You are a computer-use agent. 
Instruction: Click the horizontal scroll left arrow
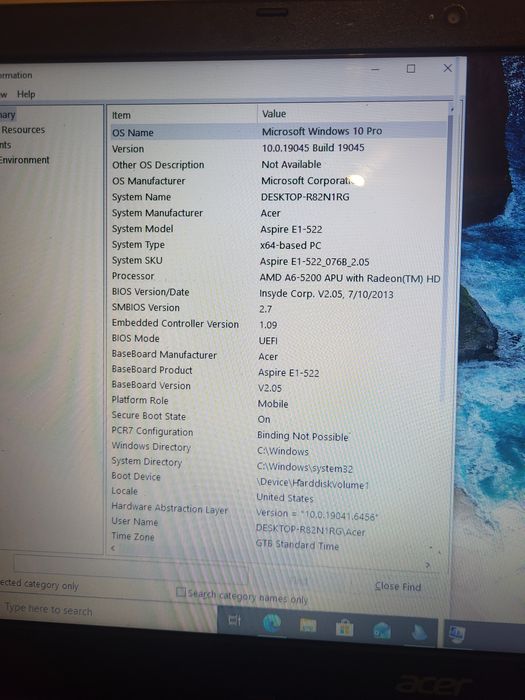tap(113, 548)
